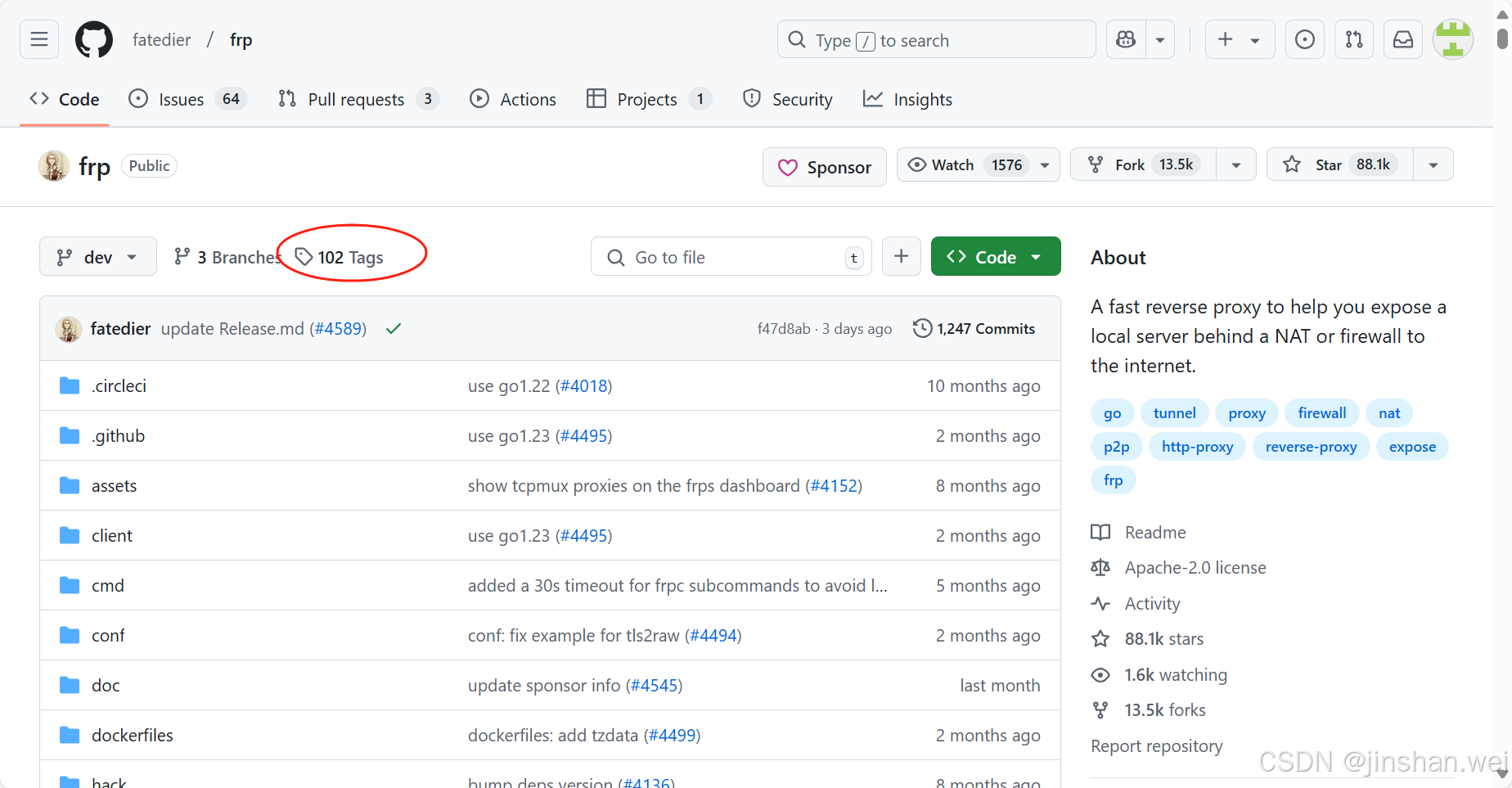Click the add file plus button
Image resolution: width=1512 pixels, height=788 pixels.
pos(901,257)
